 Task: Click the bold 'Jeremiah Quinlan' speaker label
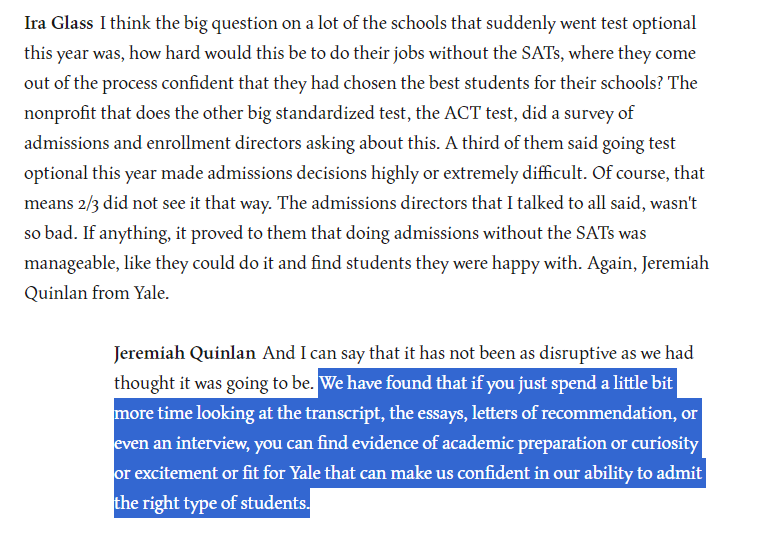186,353
